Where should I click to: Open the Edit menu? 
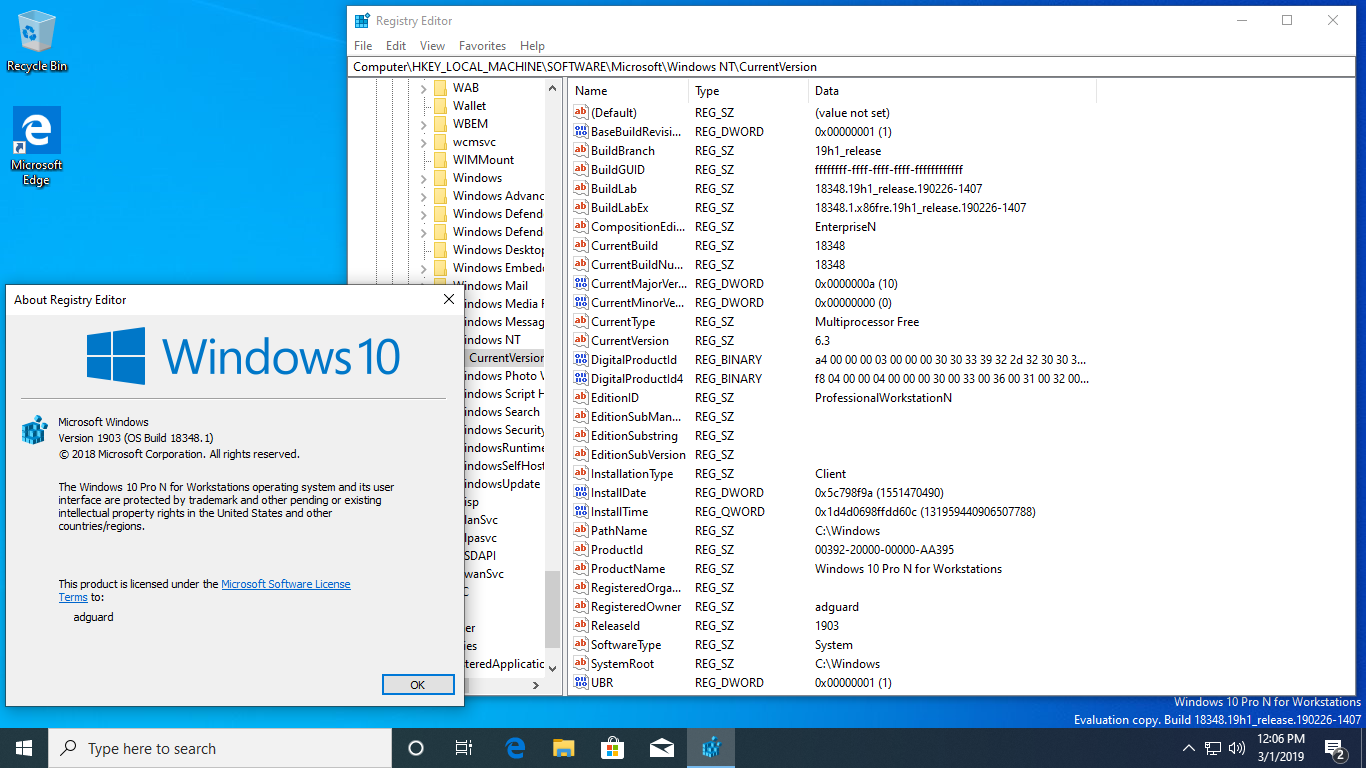point(396,46)
